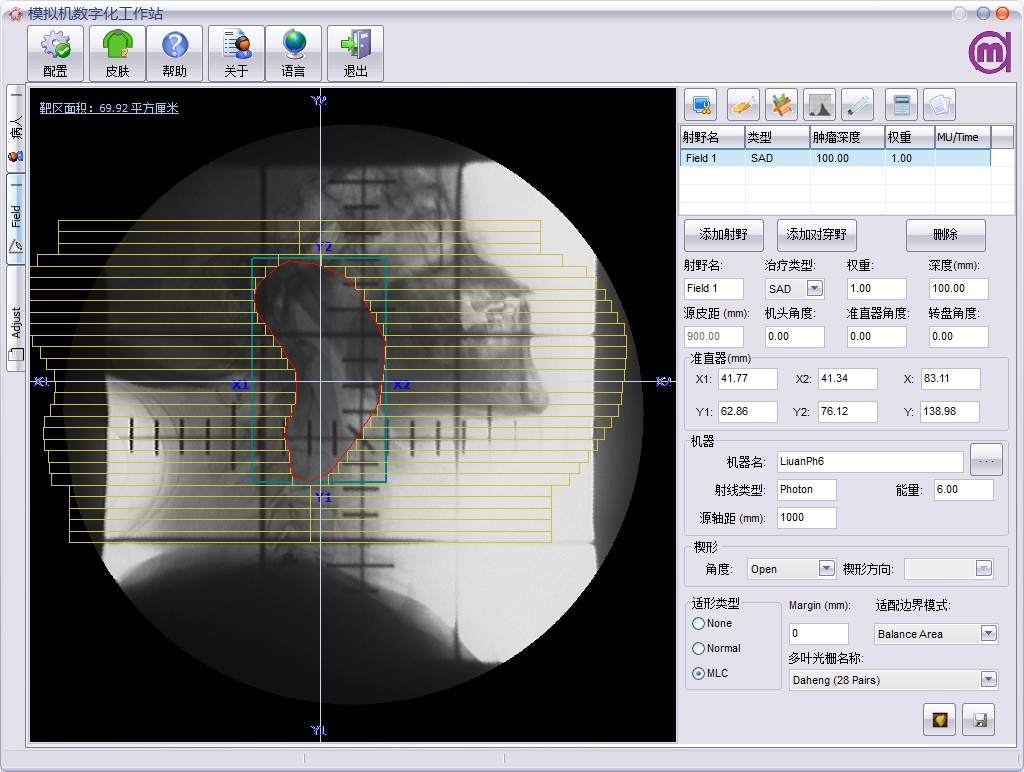Switch to the 病人 patient side tab
The width and height of the screenshot is (1024, 772).
[x=16, y=129]
